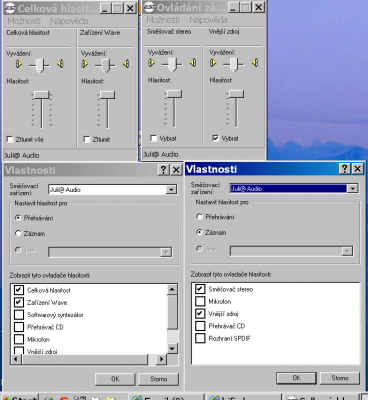Click the Celková hlasitost volume slider handle
The image size is (368, 400).
41,95
